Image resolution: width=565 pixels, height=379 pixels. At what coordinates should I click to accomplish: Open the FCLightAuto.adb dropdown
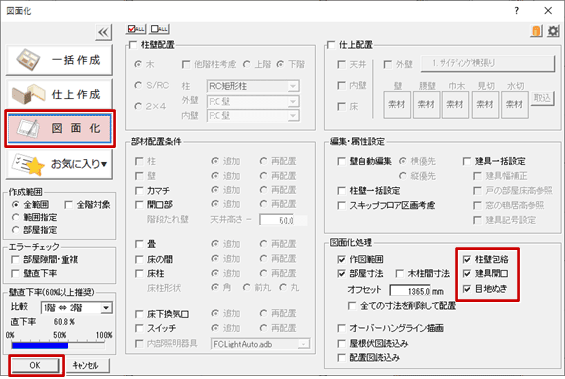coord(260,344)
